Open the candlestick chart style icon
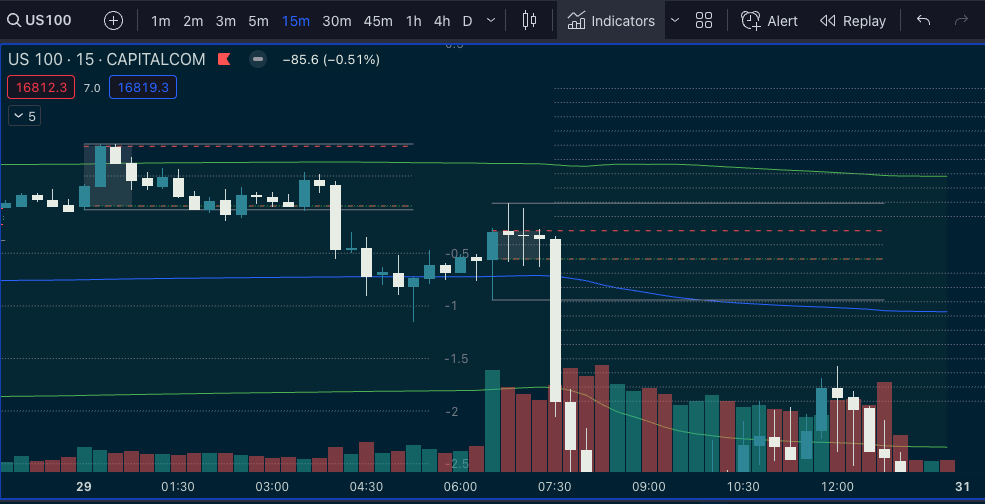The width and height of the screenshot is (985, 504). 530,20
